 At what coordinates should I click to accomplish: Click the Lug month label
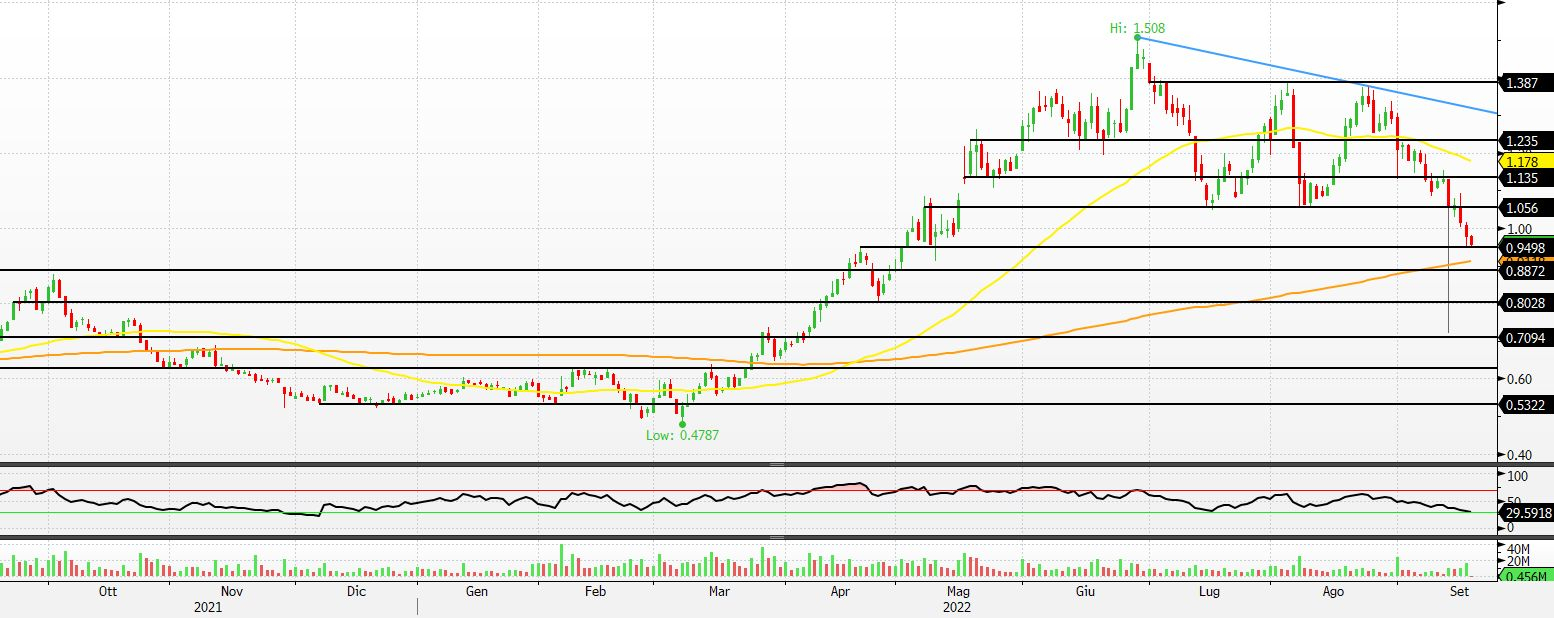coord(1210,591)
